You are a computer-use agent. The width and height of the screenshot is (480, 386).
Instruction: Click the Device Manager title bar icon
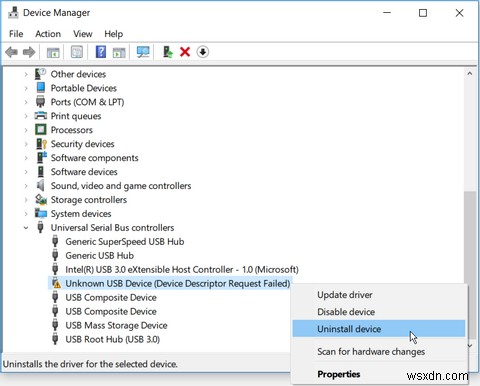tap(13, 13)
